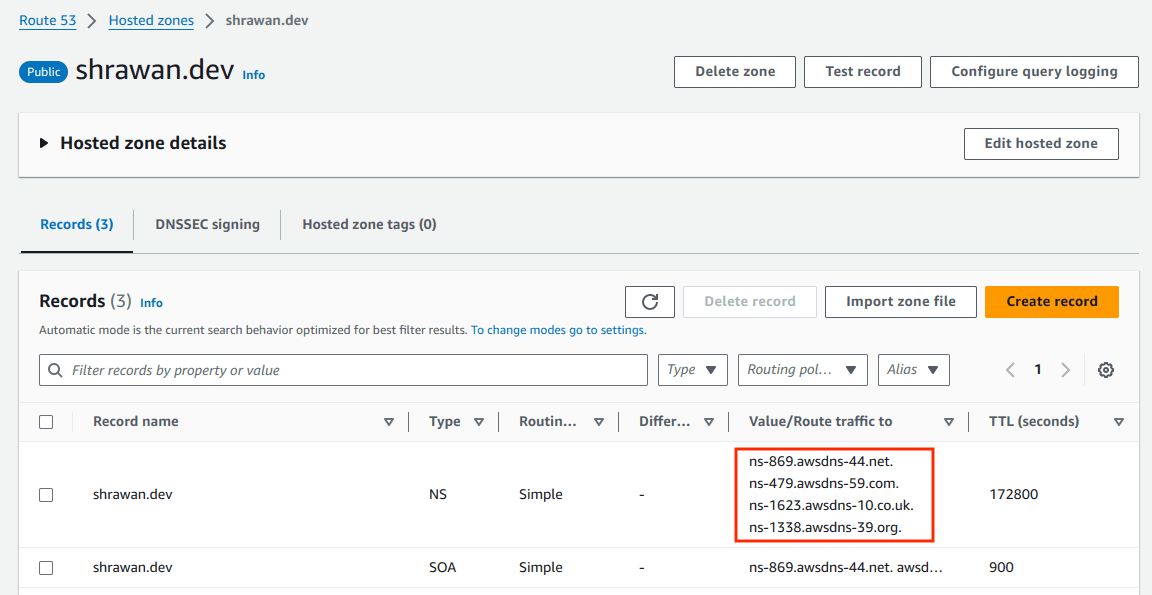Switch to the DNSSEC signing tab

click(207, 223)
